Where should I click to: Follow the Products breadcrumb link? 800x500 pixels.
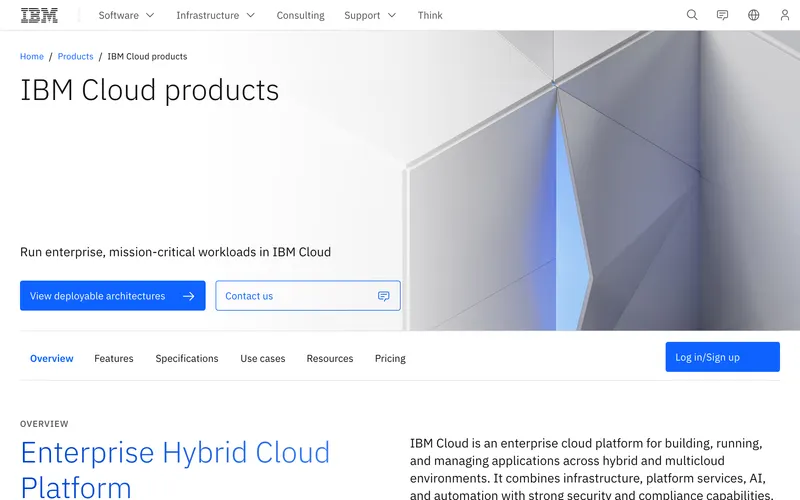coord(76,56)
